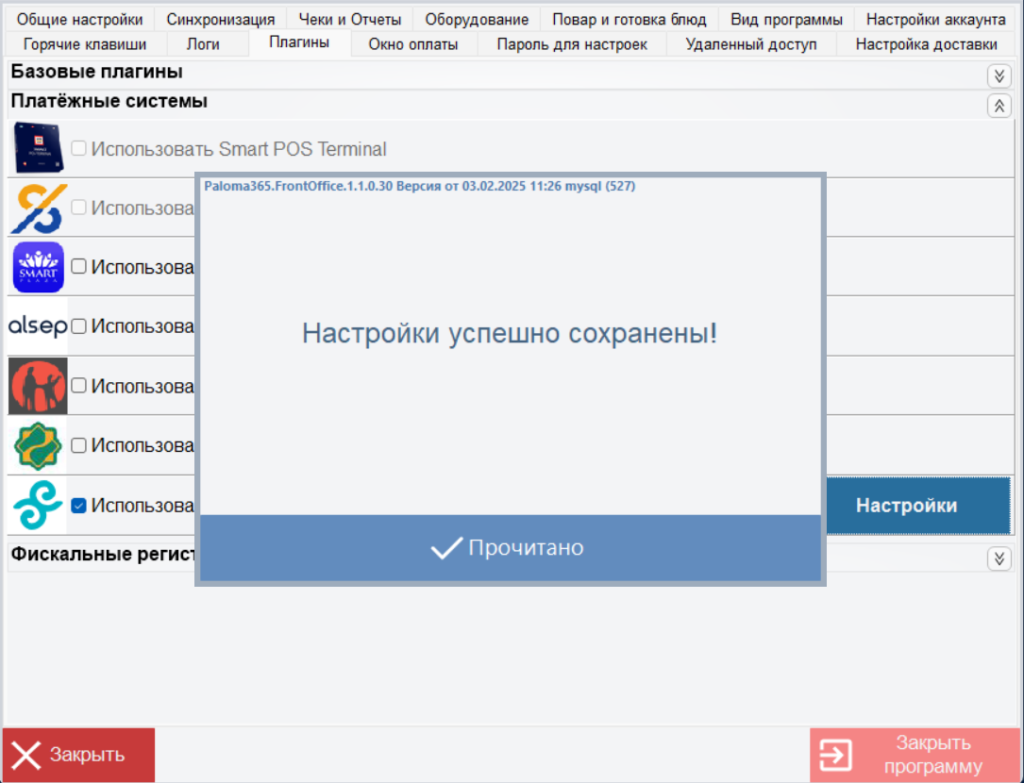This screenshot has height=783, width=1024.
Task: Click the Smart POS Terminal plugin icon
Action: click(x=37, y=148)
